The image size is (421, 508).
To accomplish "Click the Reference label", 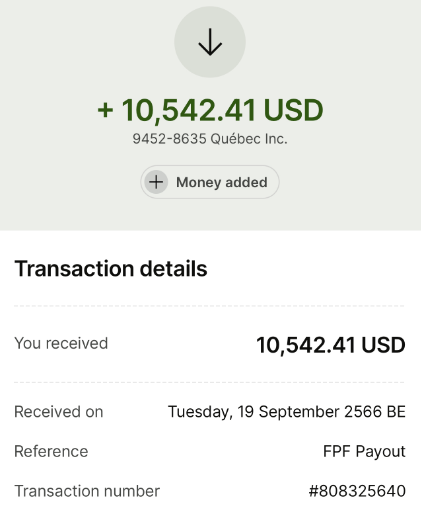I will point(51,451).
